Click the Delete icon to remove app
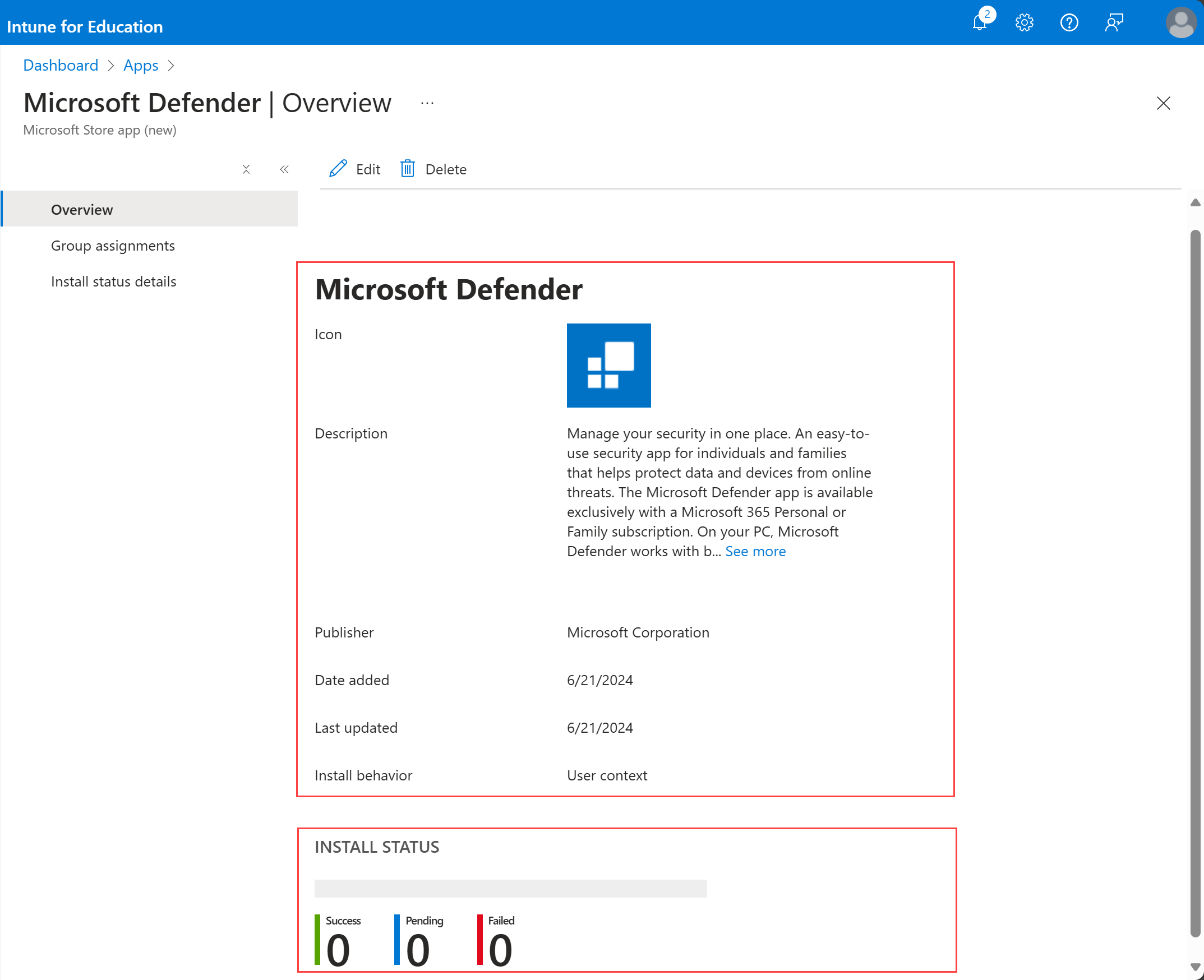 pos(408,168)
